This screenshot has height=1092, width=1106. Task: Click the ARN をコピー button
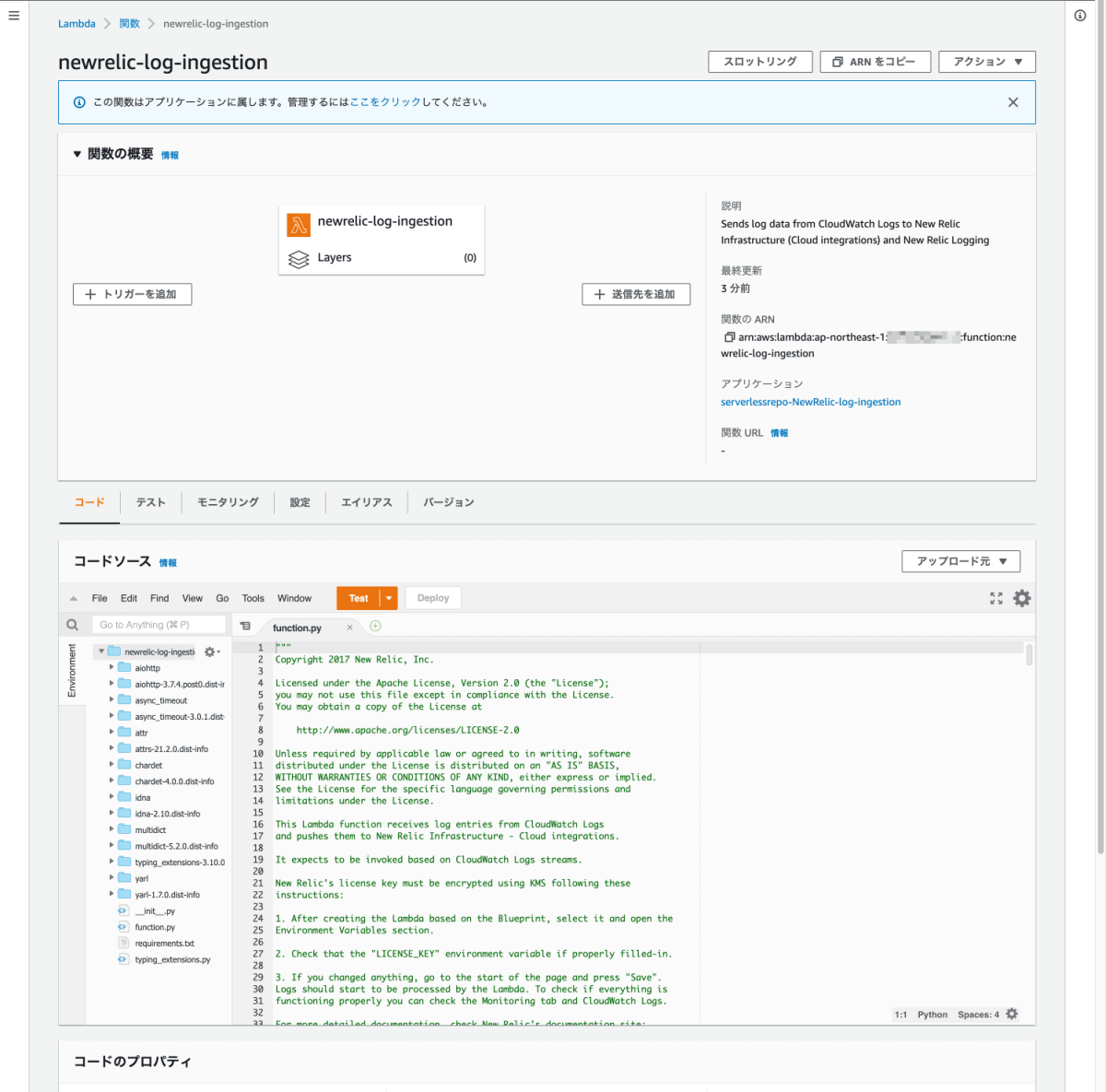pos(875,62)
